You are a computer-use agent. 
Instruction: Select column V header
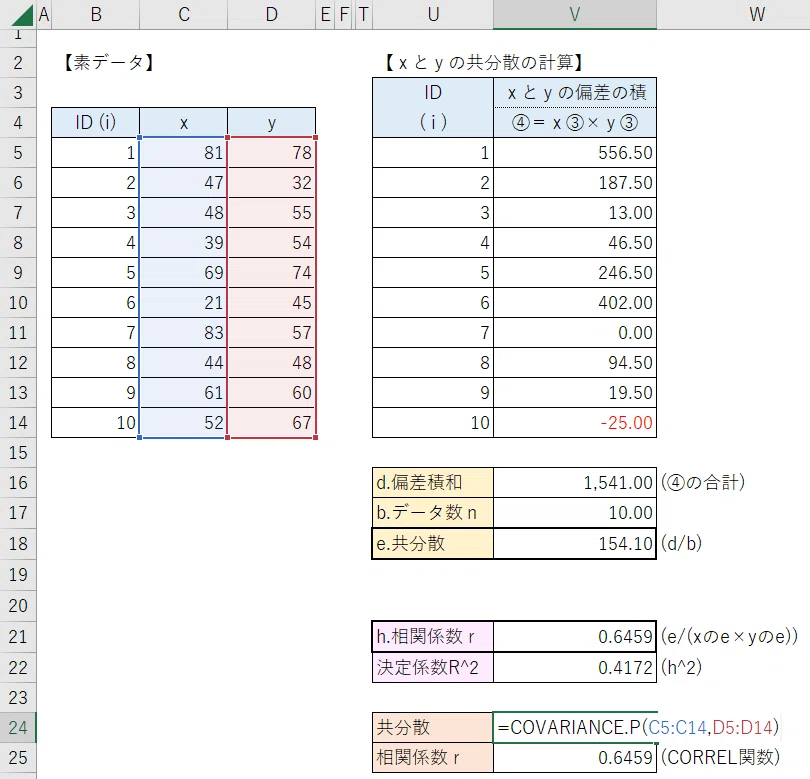point(575,14)
